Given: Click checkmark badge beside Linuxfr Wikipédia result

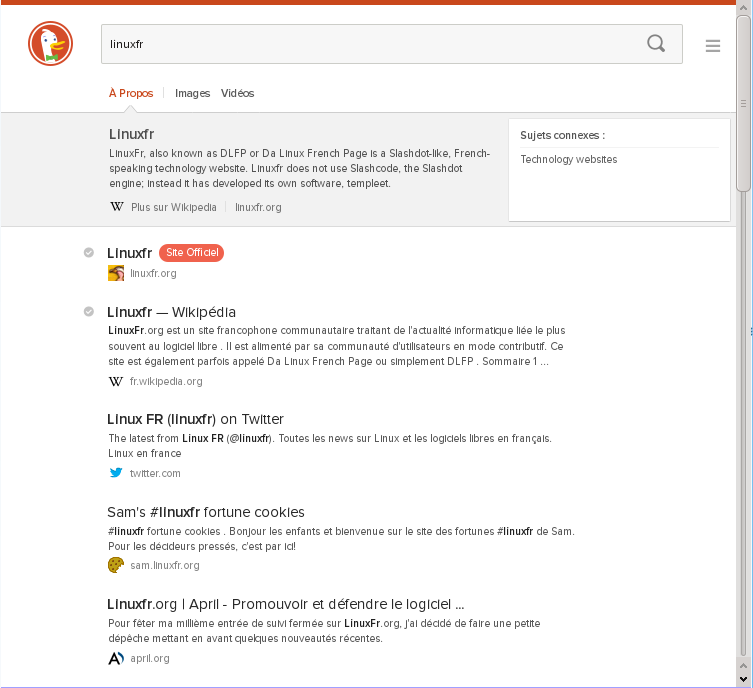Looking at the screenshot, I should tap(89, 311).
